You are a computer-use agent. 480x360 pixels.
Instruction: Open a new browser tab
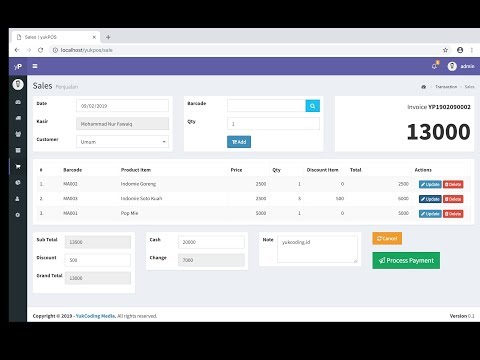point(108,37)
